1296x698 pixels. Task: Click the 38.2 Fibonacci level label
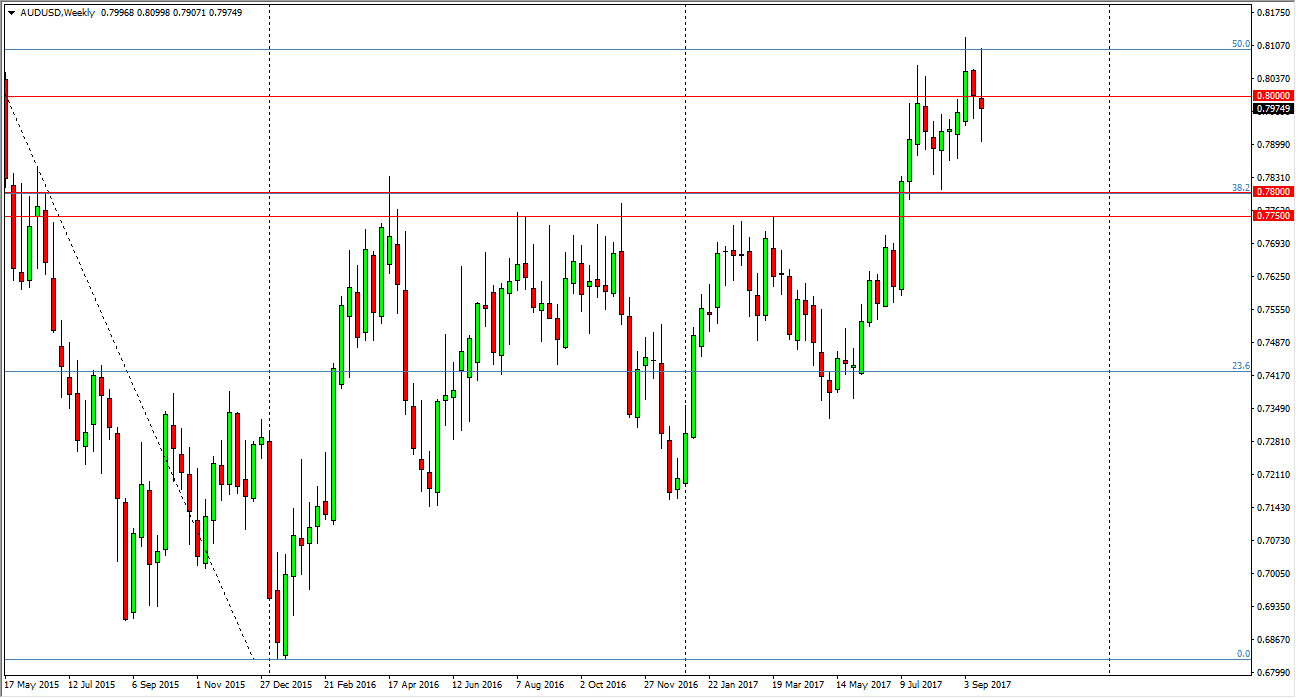(1241, 187)
